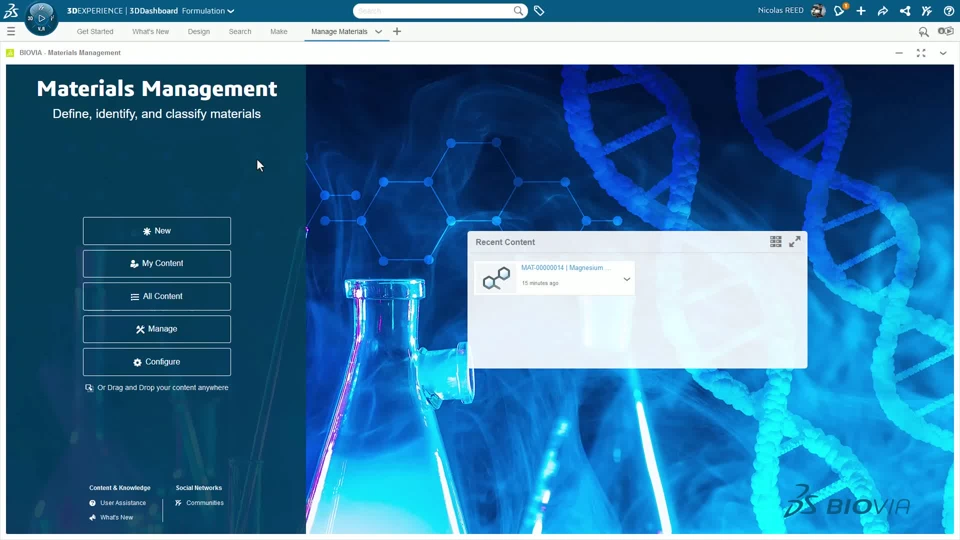The width and height of the screenshot is (960, 540).
Task: Open the footer What's New link
Action: click(x=116, y=517)
